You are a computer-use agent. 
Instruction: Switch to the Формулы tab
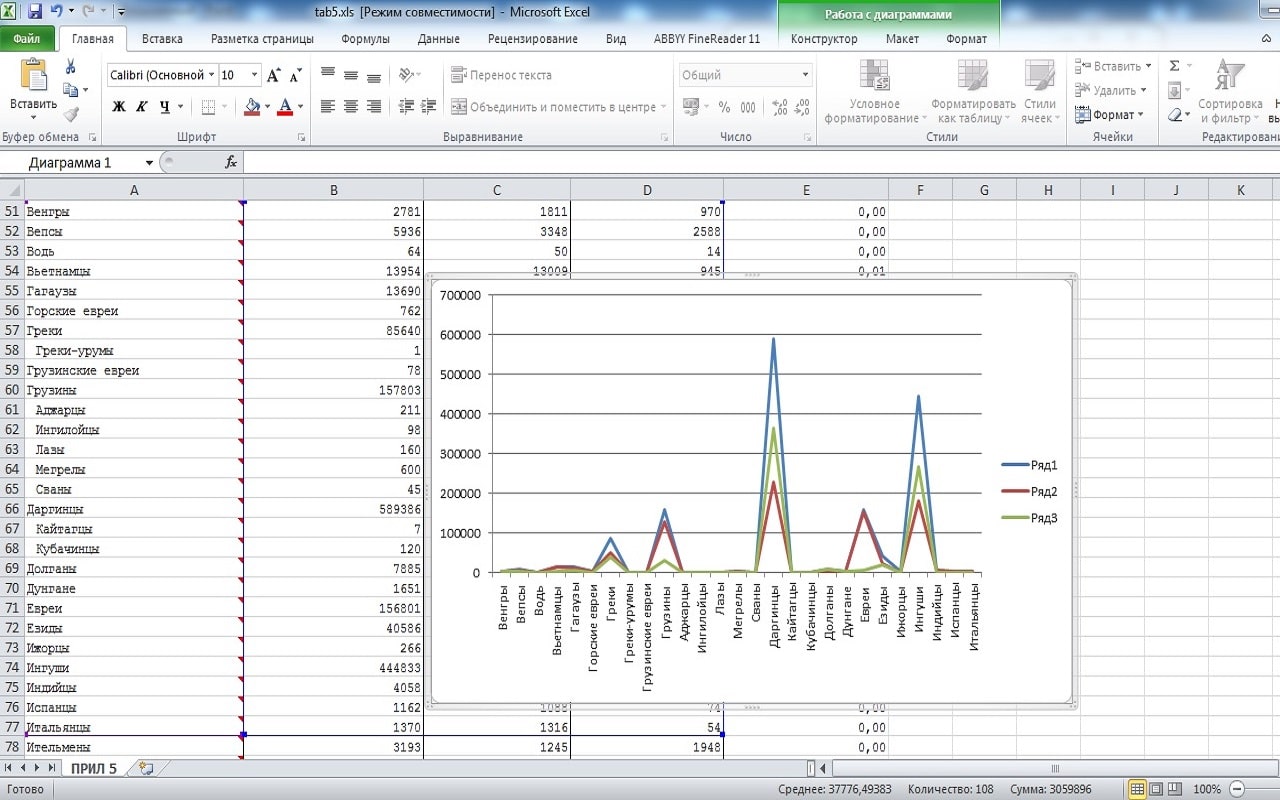[x=365, y=39]
